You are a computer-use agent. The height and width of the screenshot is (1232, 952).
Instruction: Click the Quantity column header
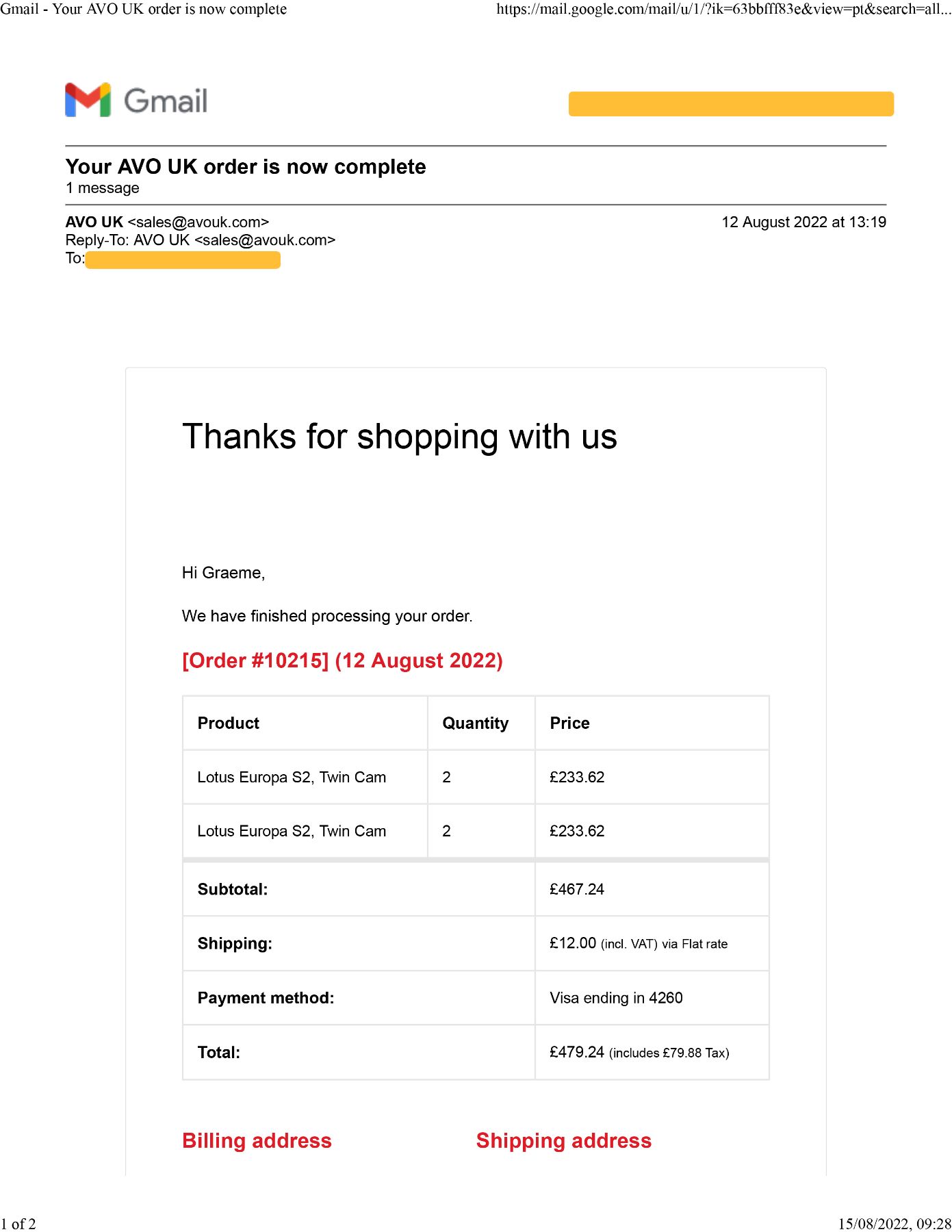click(476, 723)
